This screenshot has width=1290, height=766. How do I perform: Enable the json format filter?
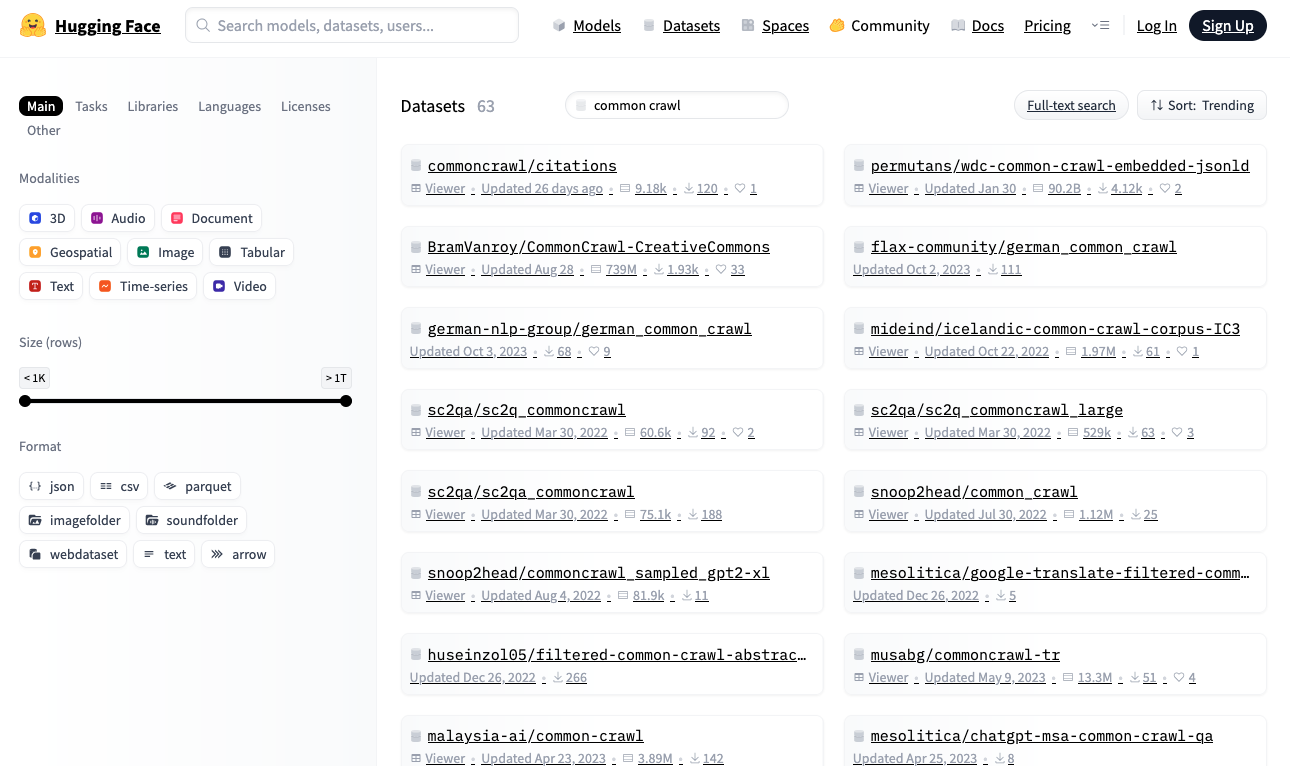pos(51,486)
